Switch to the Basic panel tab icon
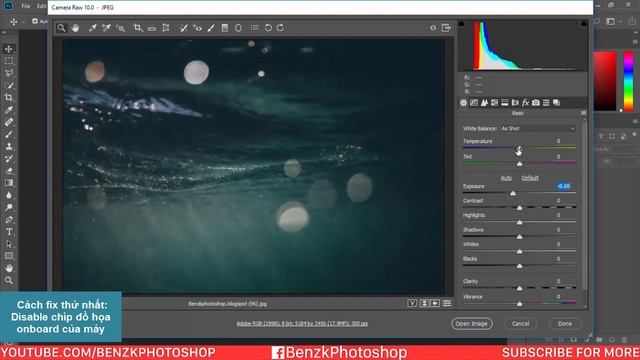640x360 pixels. 464,103
